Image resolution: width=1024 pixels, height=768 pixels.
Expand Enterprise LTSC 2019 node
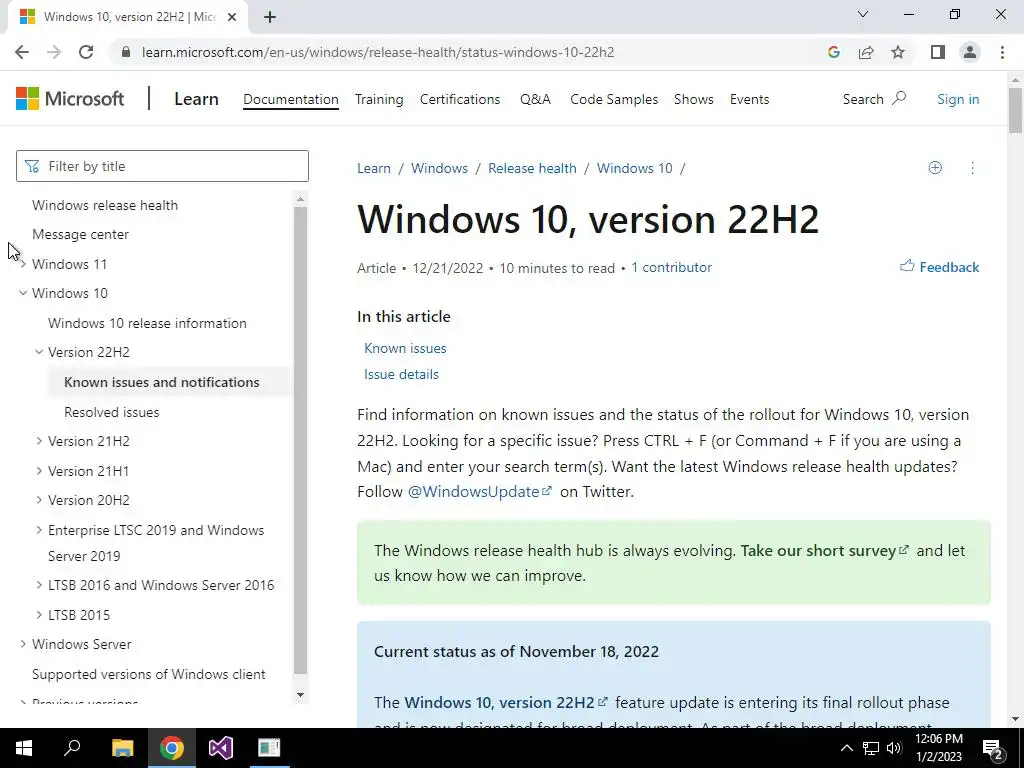(39, 530)
